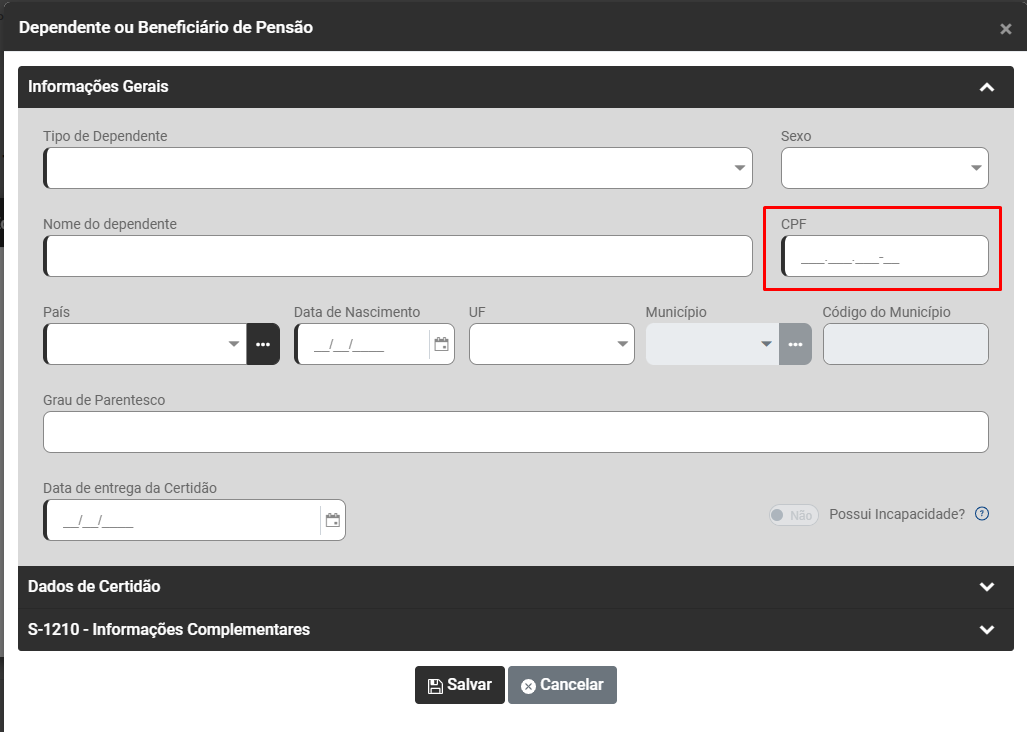The width and height of the screenshot is (1027, 732).
Task: Click the País ellipsis search button
Action: point(263,344)
